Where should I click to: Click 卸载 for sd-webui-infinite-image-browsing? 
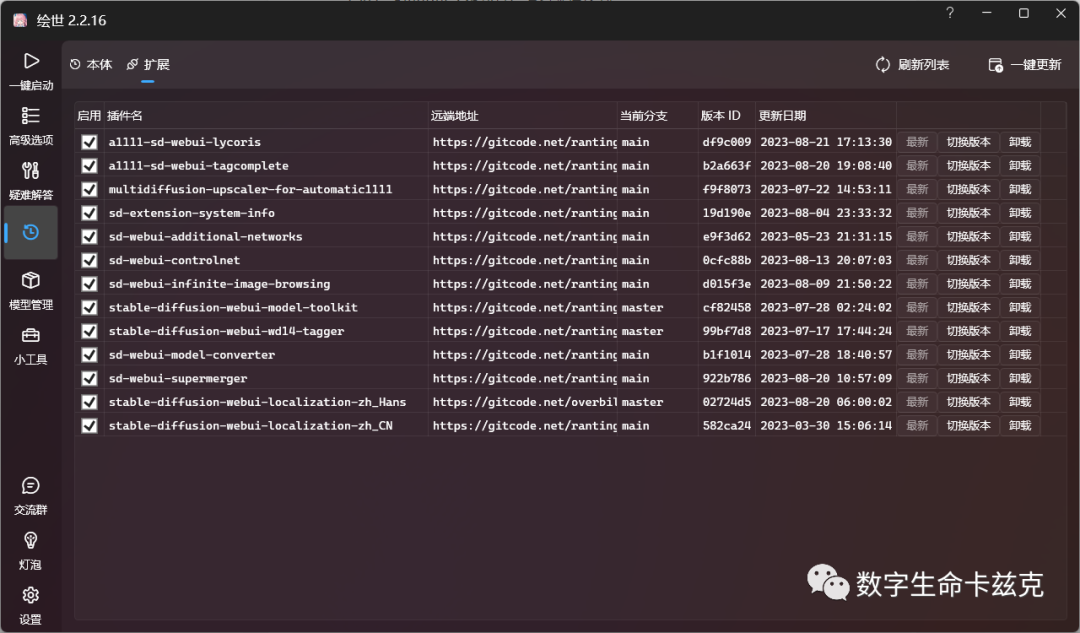pyautogui.click(x=1020, y=284)
